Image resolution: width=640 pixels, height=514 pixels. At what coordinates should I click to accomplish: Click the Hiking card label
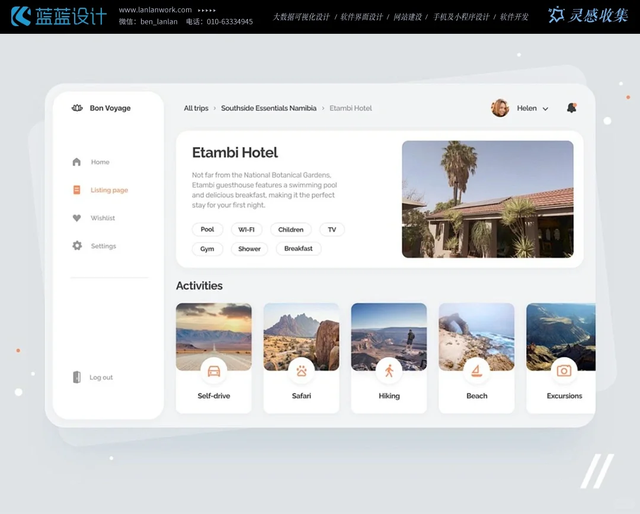tap(389, 396)
